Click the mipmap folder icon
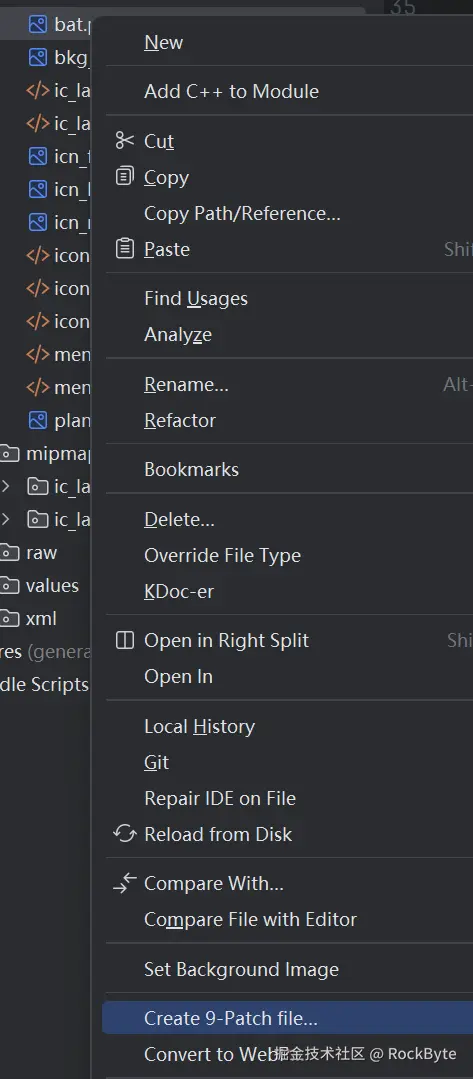This screenshot has height=1079, width=473. pyautogui.click(x=8, y=453)
